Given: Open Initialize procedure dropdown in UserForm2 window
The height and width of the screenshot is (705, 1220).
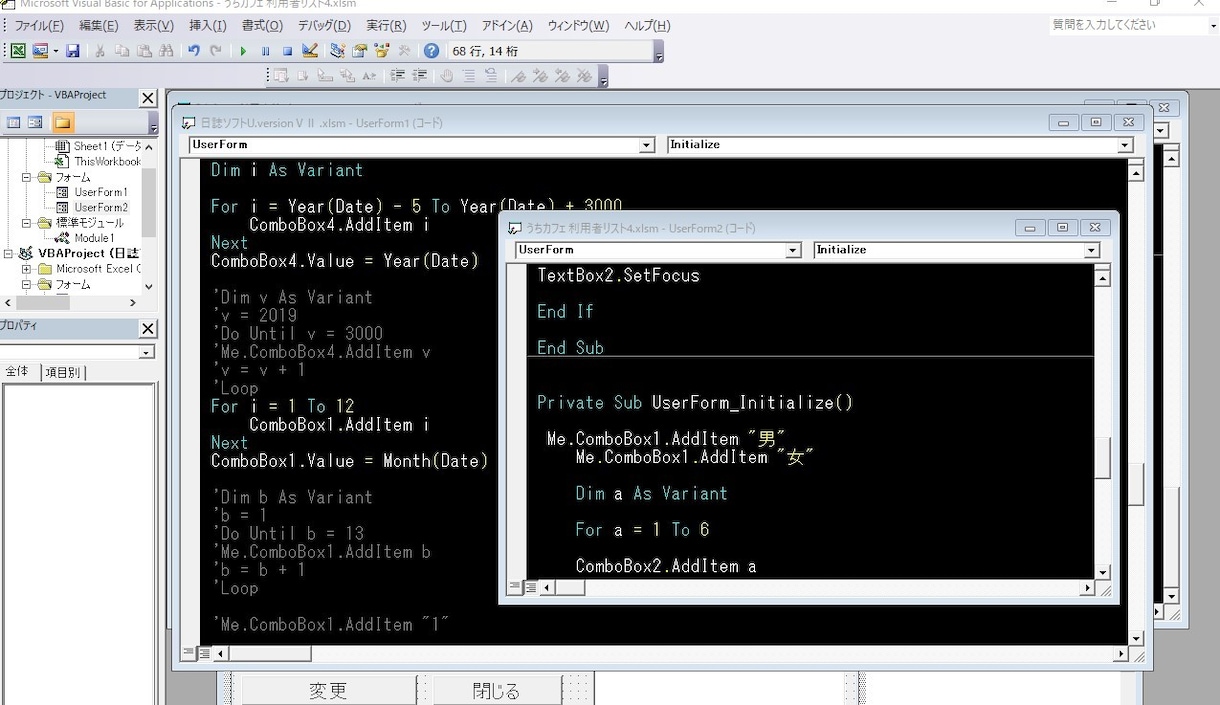Looking at the screenshot, I should 1092,250.
